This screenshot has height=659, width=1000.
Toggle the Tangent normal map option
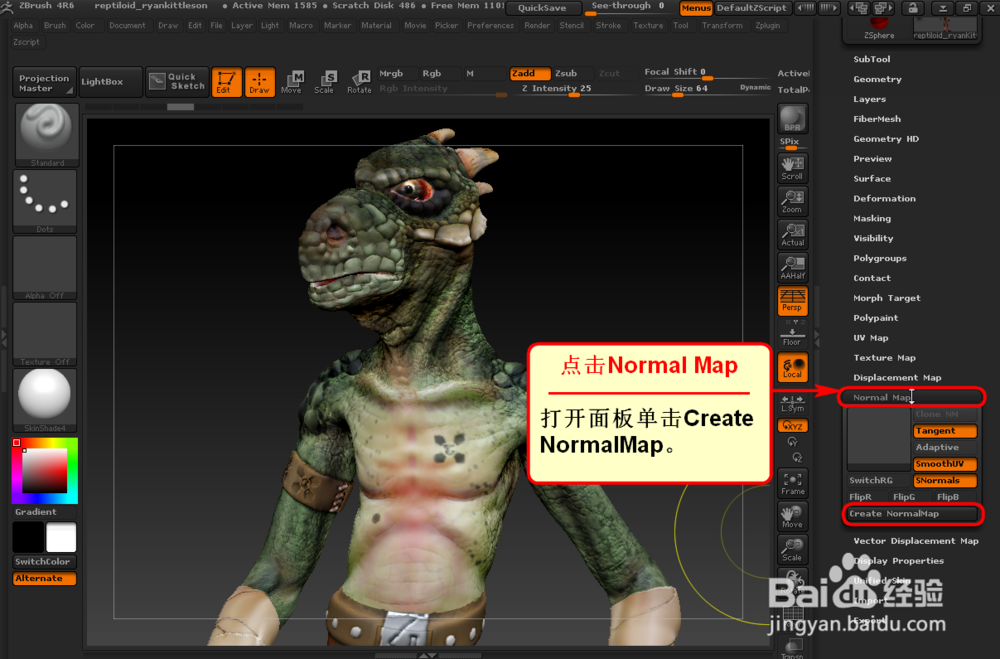point(945,431)
